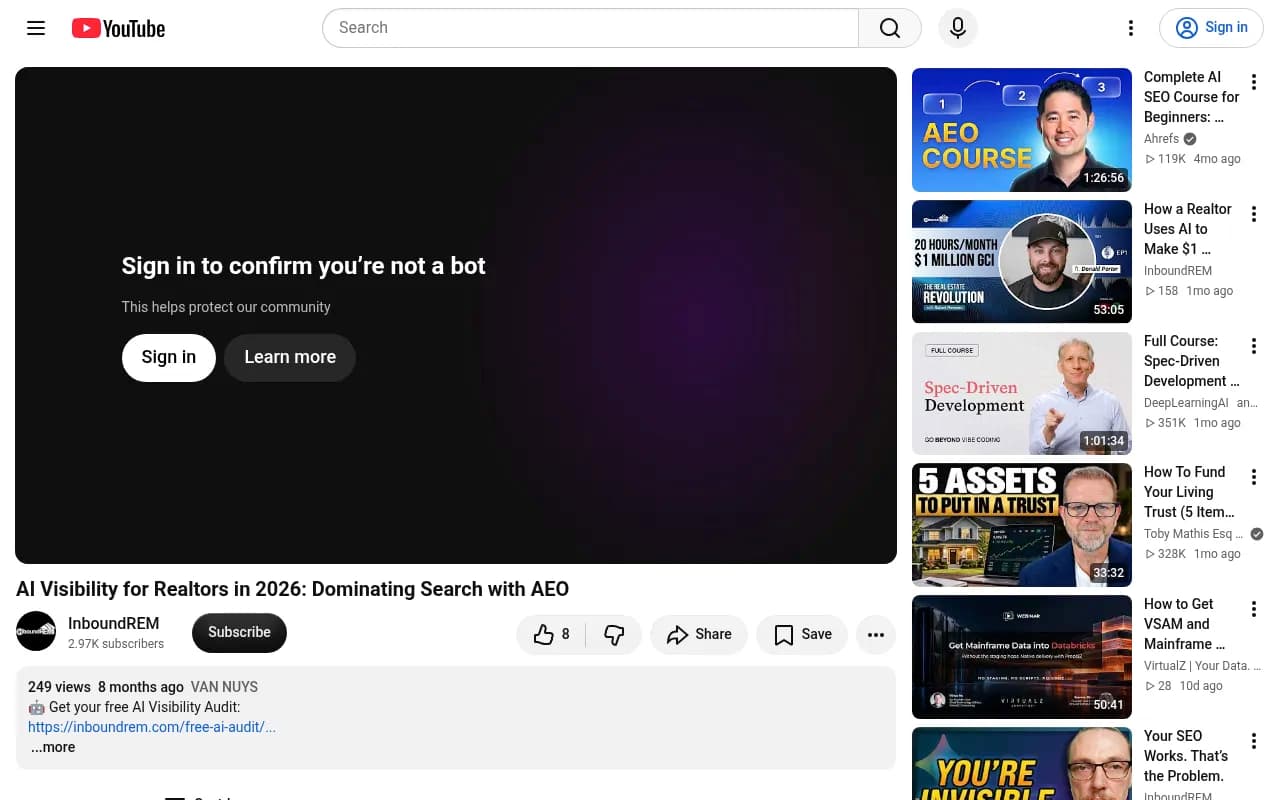Click the Ahrefs channel name
This screenshot has height=800, width=1280.
pos(1161,139)
